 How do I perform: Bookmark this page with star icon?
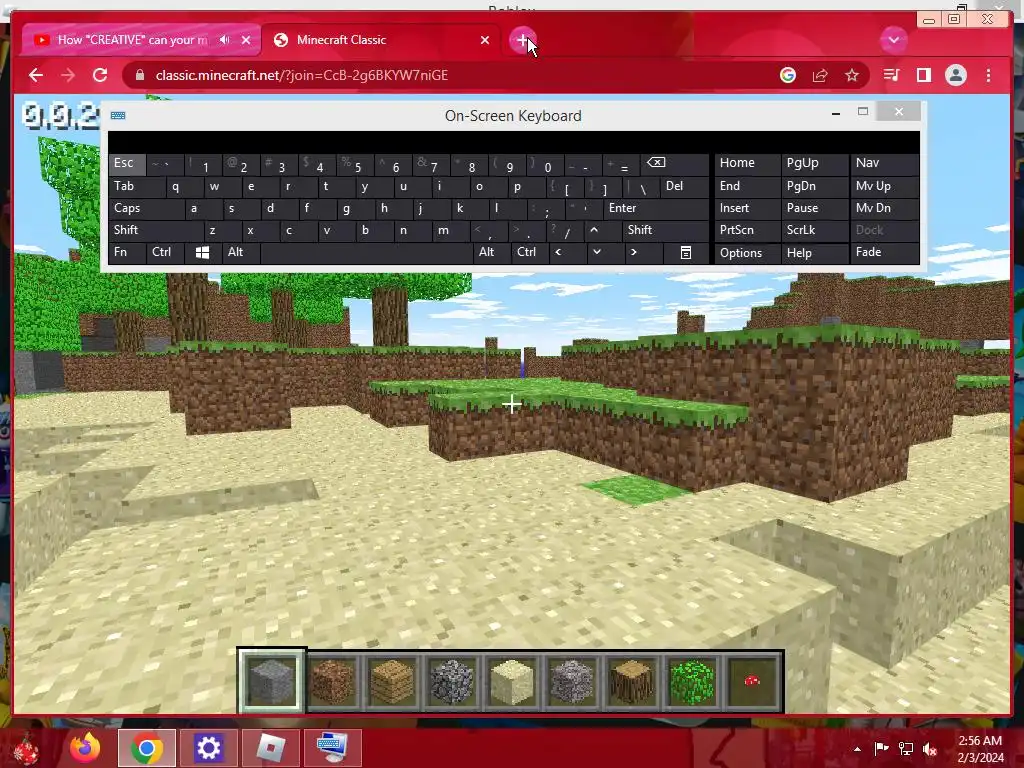point(852,75)
